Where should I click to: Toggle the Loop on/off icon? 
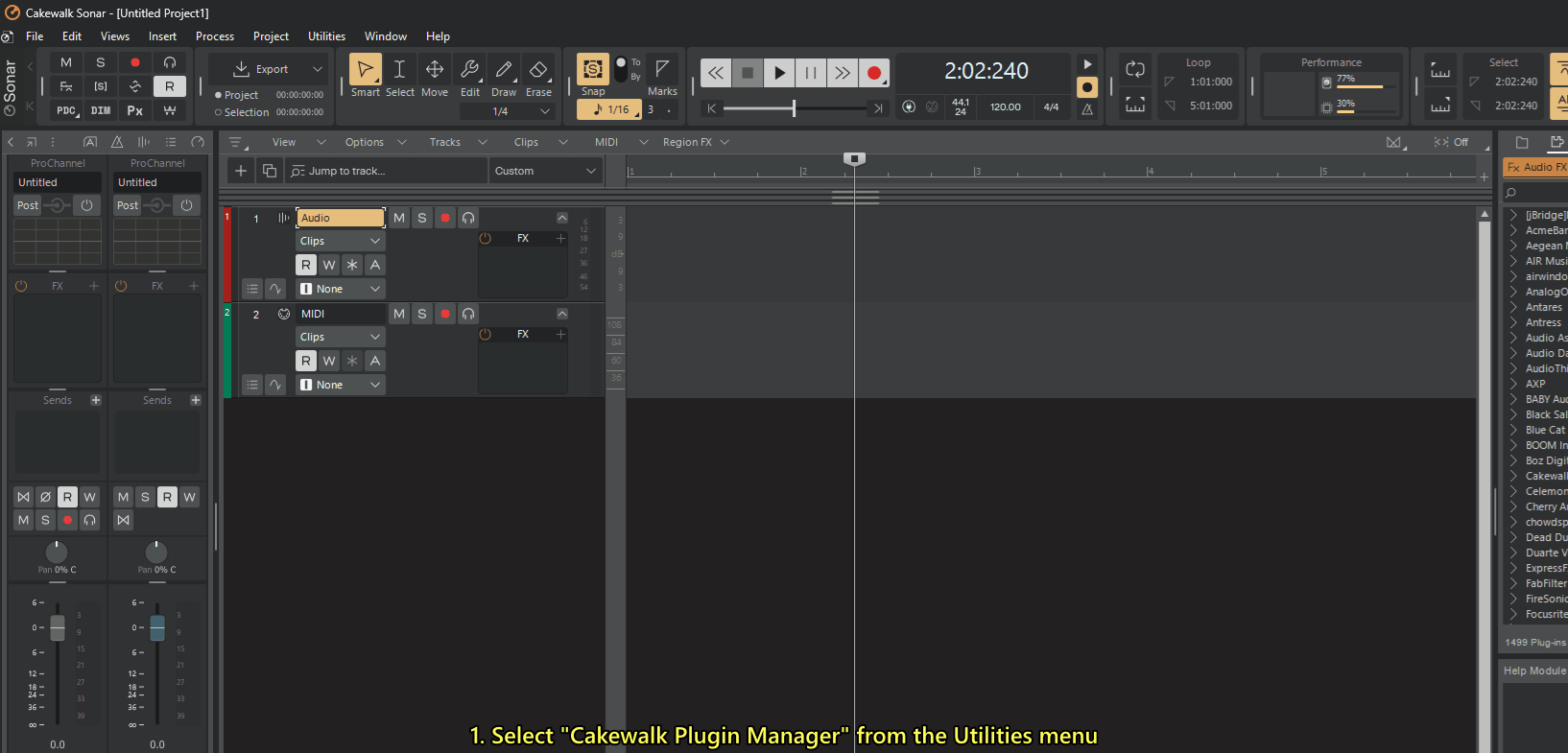click(x=1135, y=69)
